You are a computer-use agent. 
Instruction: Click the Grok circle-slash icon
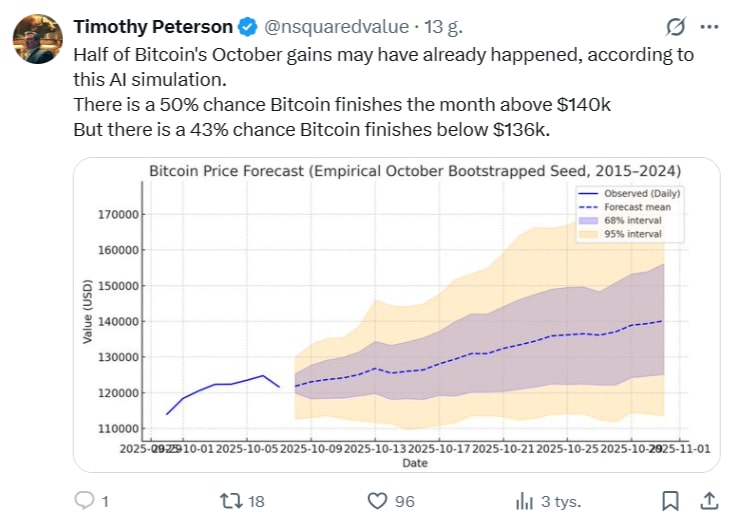(x=674, y=27)
